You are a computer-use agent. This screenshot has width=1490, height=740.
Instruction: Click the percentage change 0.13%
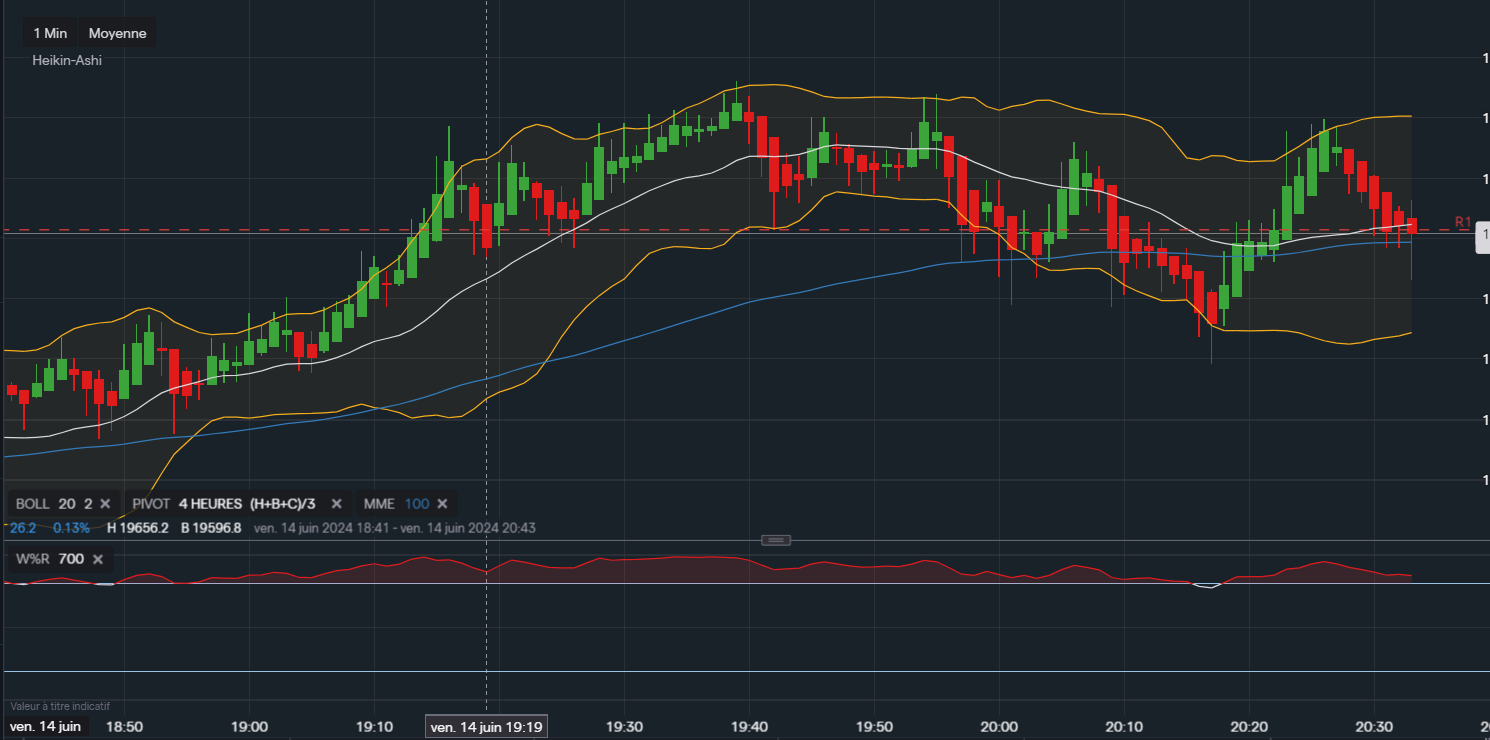pos(71,527)
